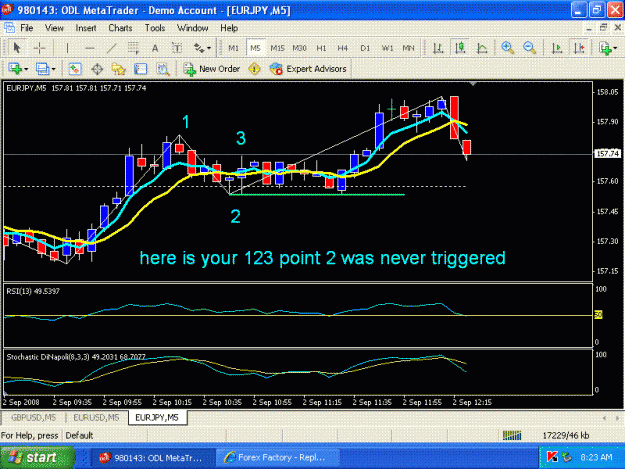The image size is (625, 469).
Task: Switch chart to W1 timeframe
Action: [x=387, y=48]
